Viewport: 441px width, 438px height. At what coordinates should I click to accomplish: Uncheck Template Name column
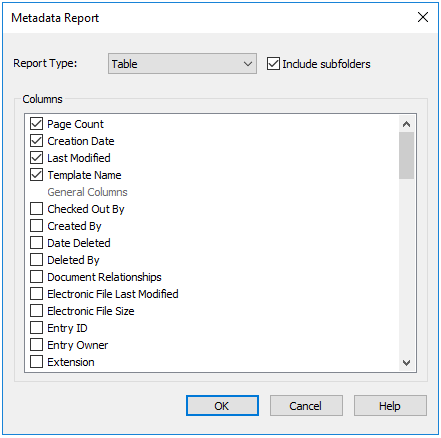click(36, 175)
